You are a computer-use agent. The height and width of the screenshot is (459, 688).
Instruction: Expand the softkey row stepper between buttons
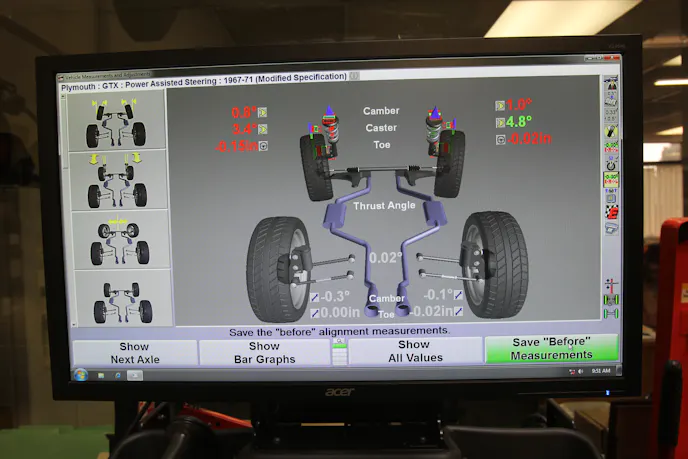coord(339,351)
